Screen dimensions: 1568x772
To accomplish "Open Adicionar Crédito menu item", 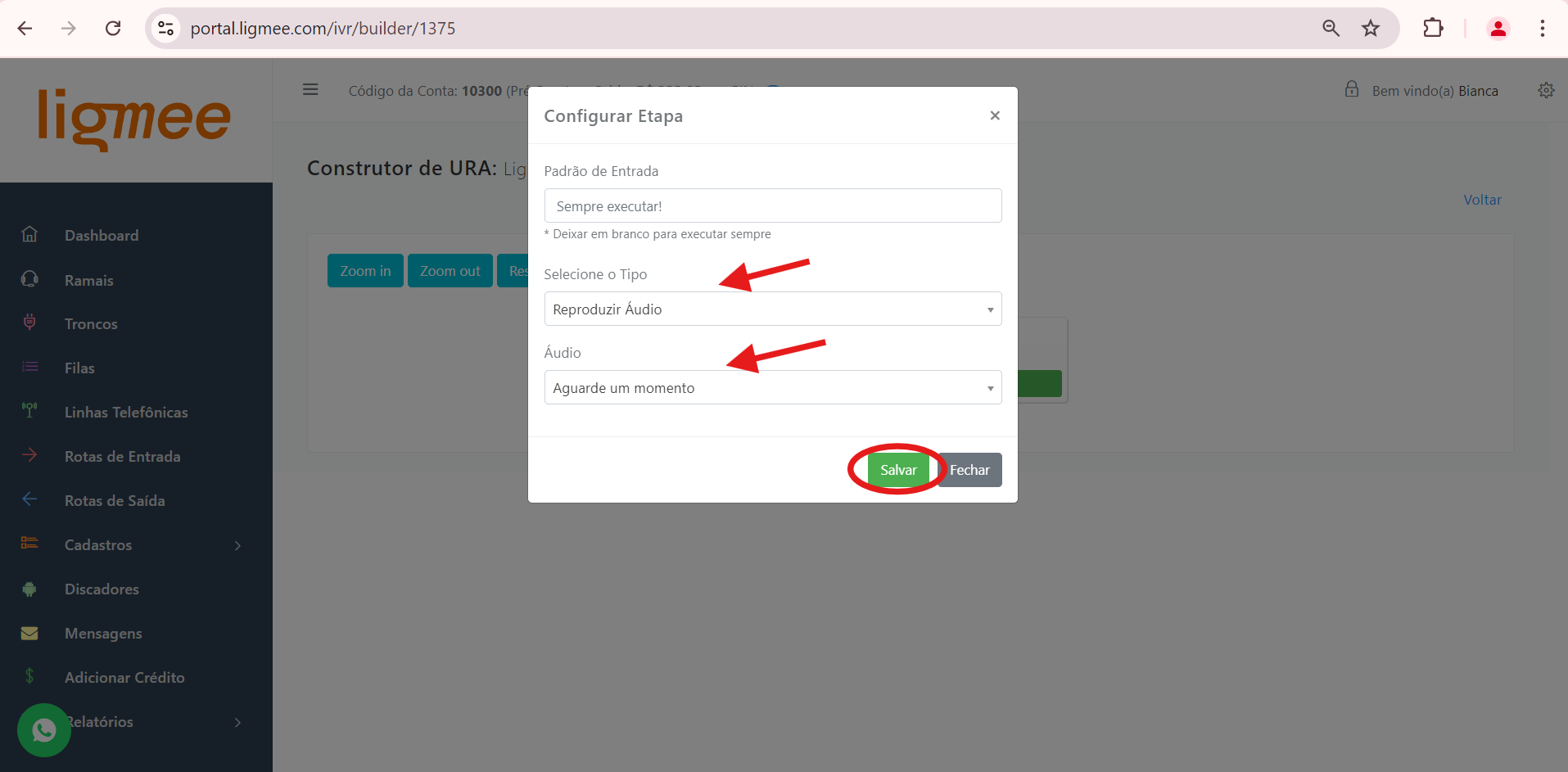I will tap(124, 678).
